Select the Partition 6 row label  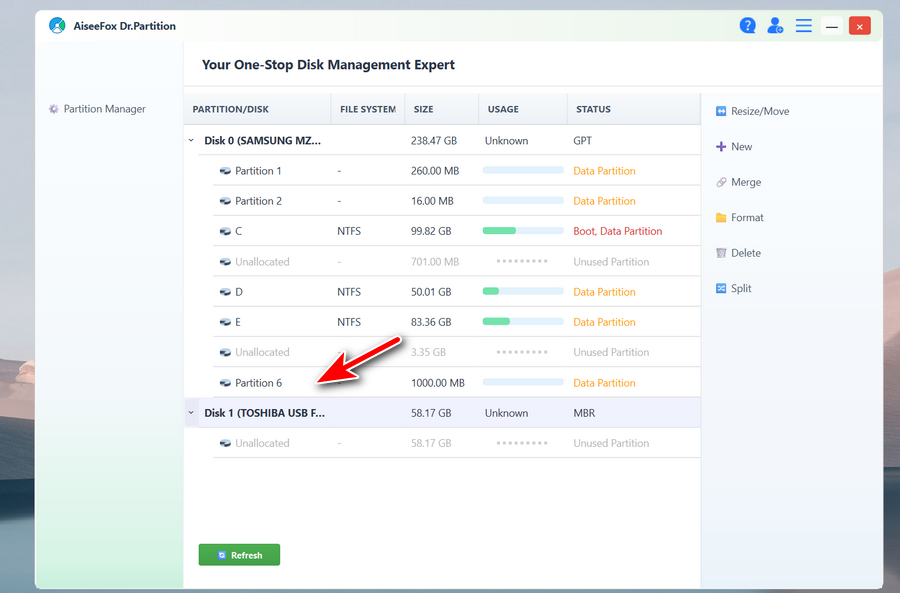258,383
